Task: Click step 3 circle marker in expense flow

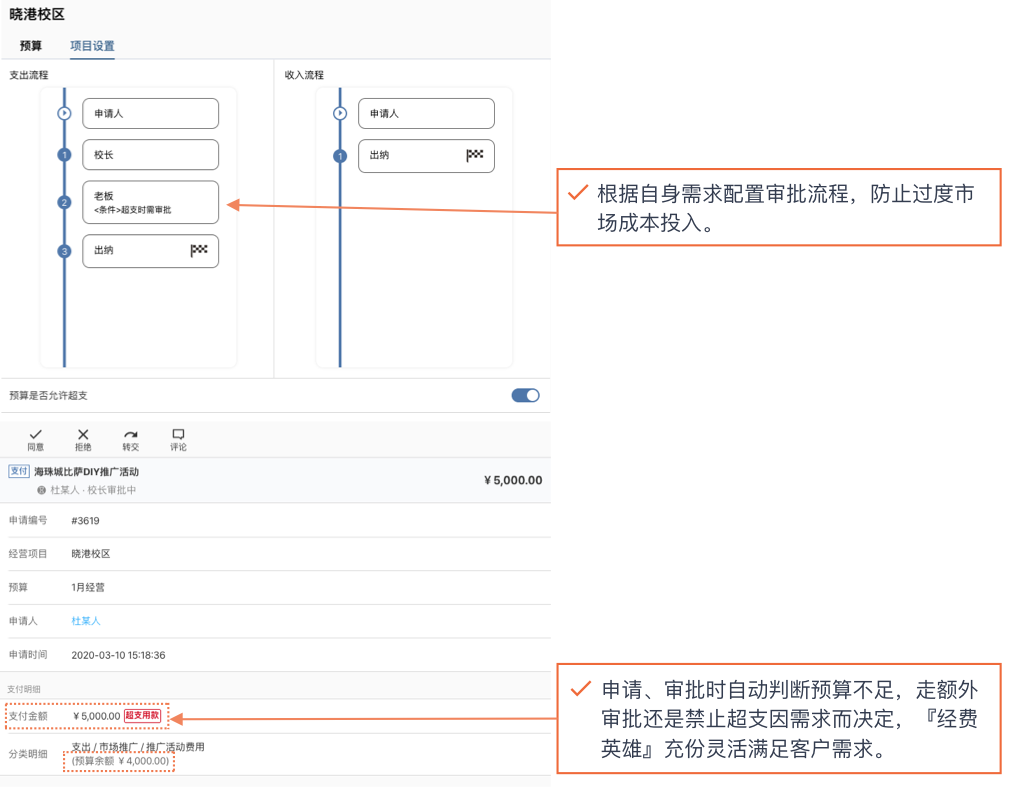Action: pos(64,252)
